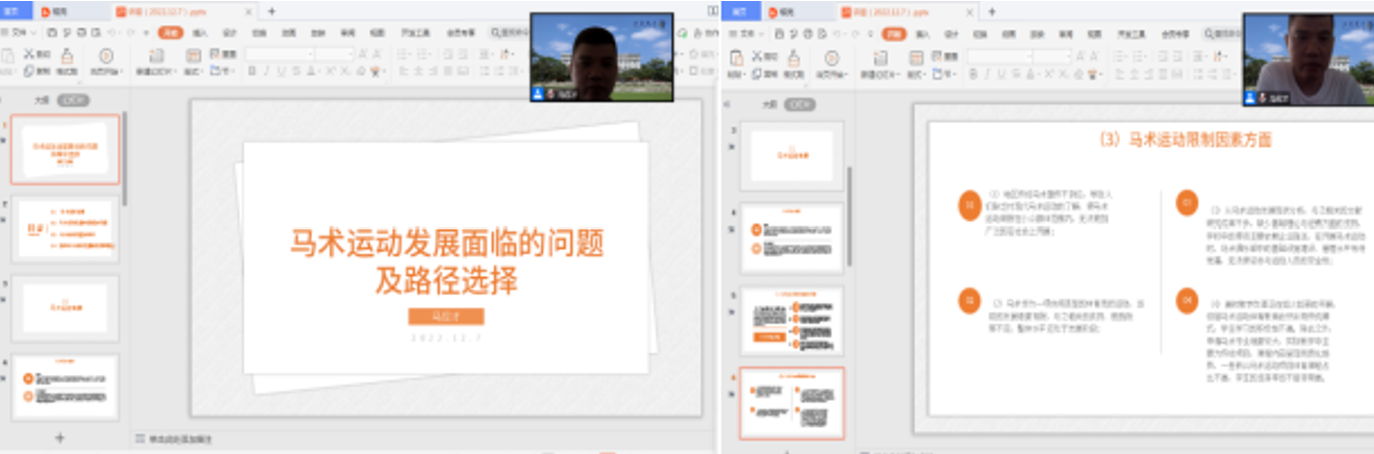This screenshot has height=454, width=1374.
Task: Open the Insert ribbon tab in right window
Action: (922, 34)
